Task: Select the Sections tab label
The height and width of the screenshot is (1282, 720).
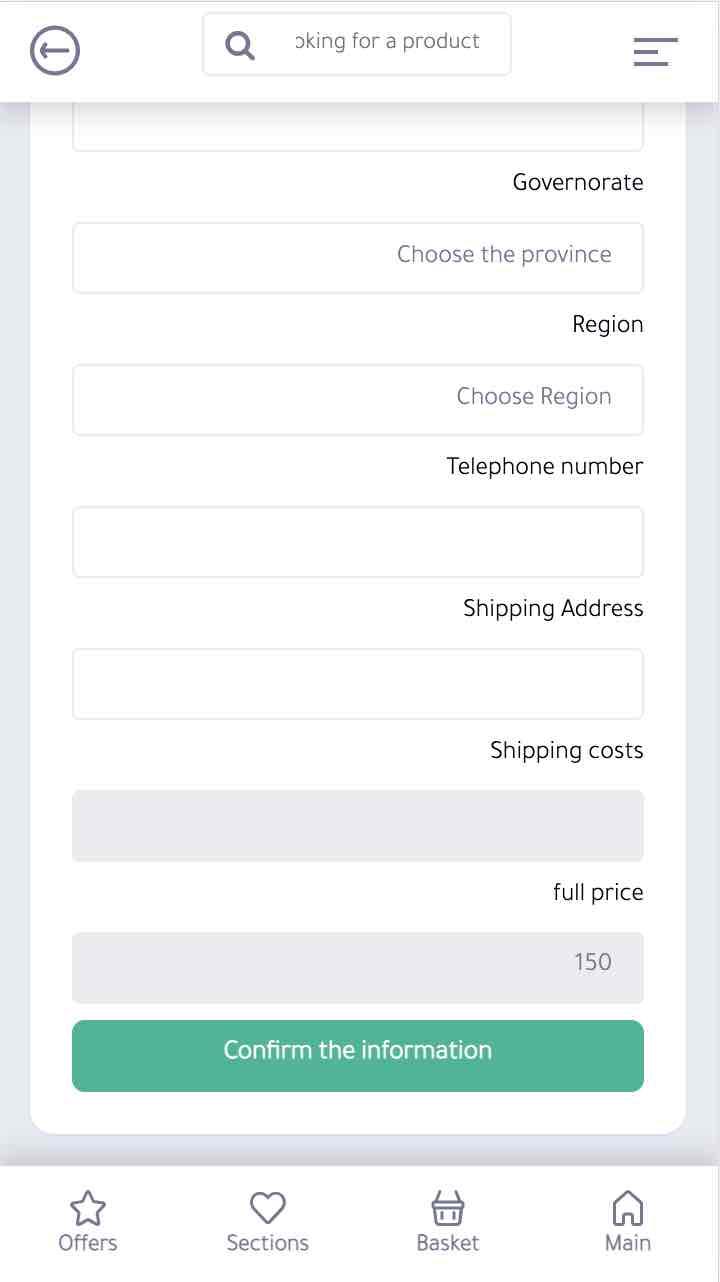Action: coord(267,1243)
